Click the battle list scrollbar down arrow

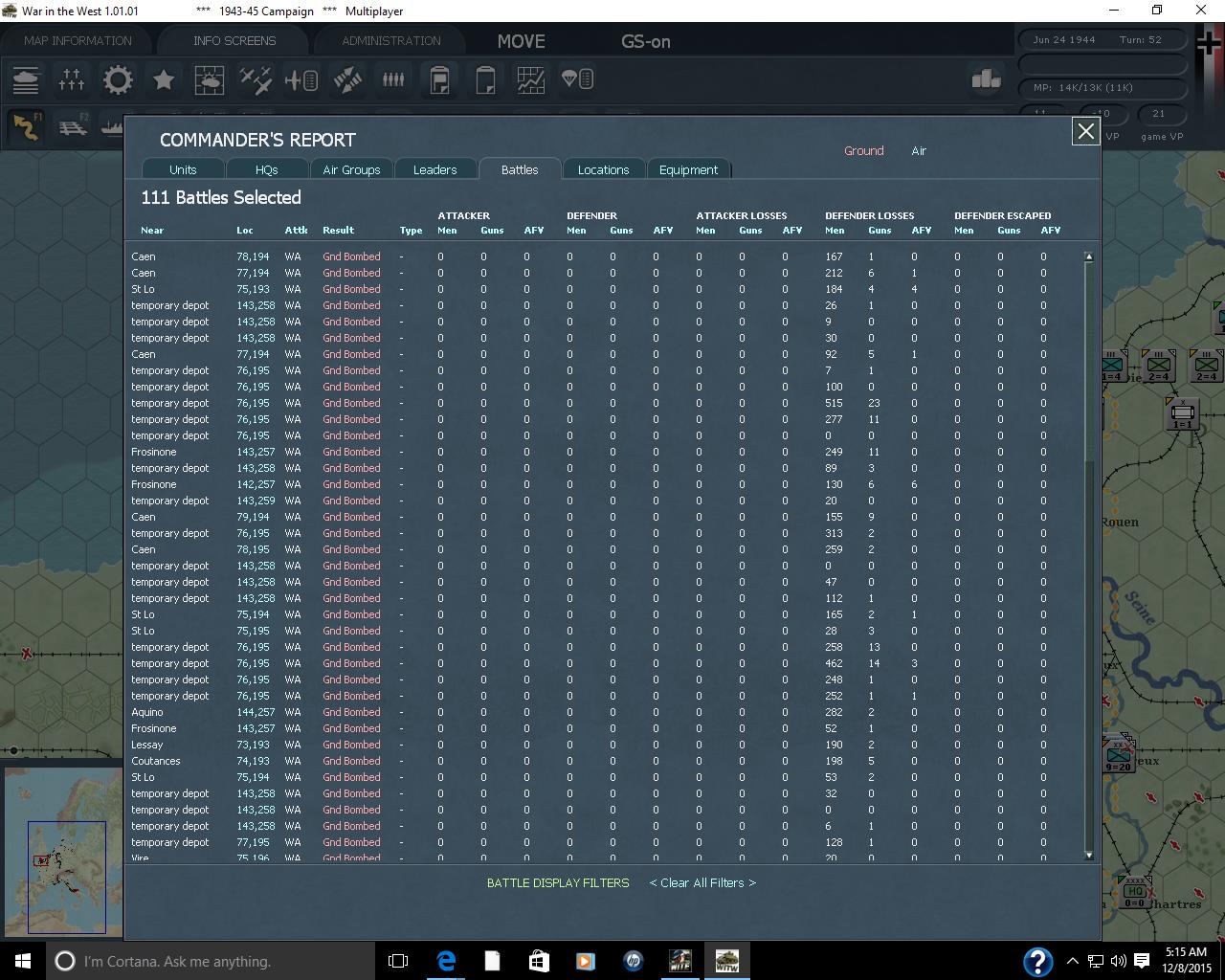pyautogui.click(x=1089, y=855)
